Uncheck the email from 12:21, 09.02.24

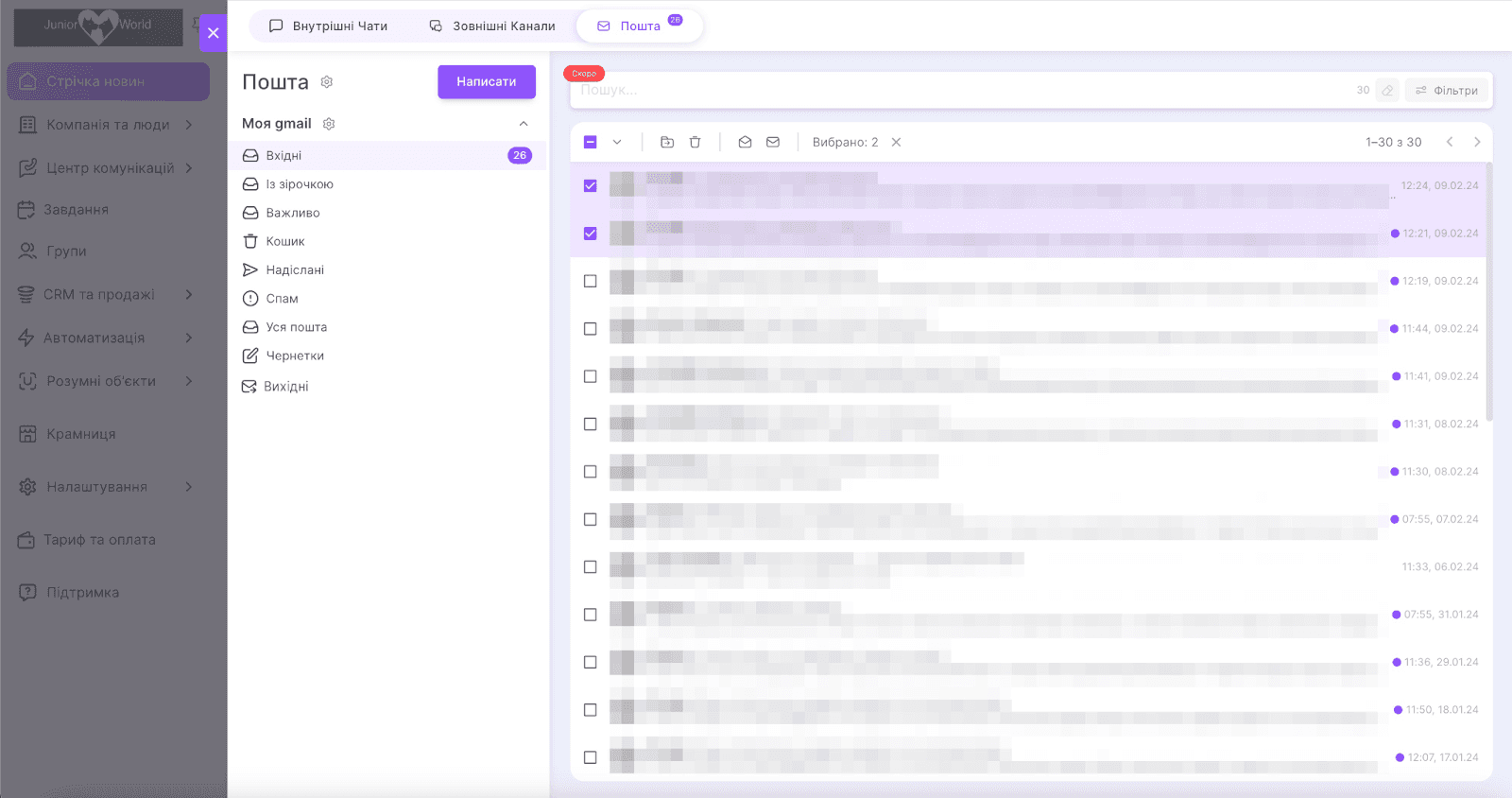click(591, 234)
